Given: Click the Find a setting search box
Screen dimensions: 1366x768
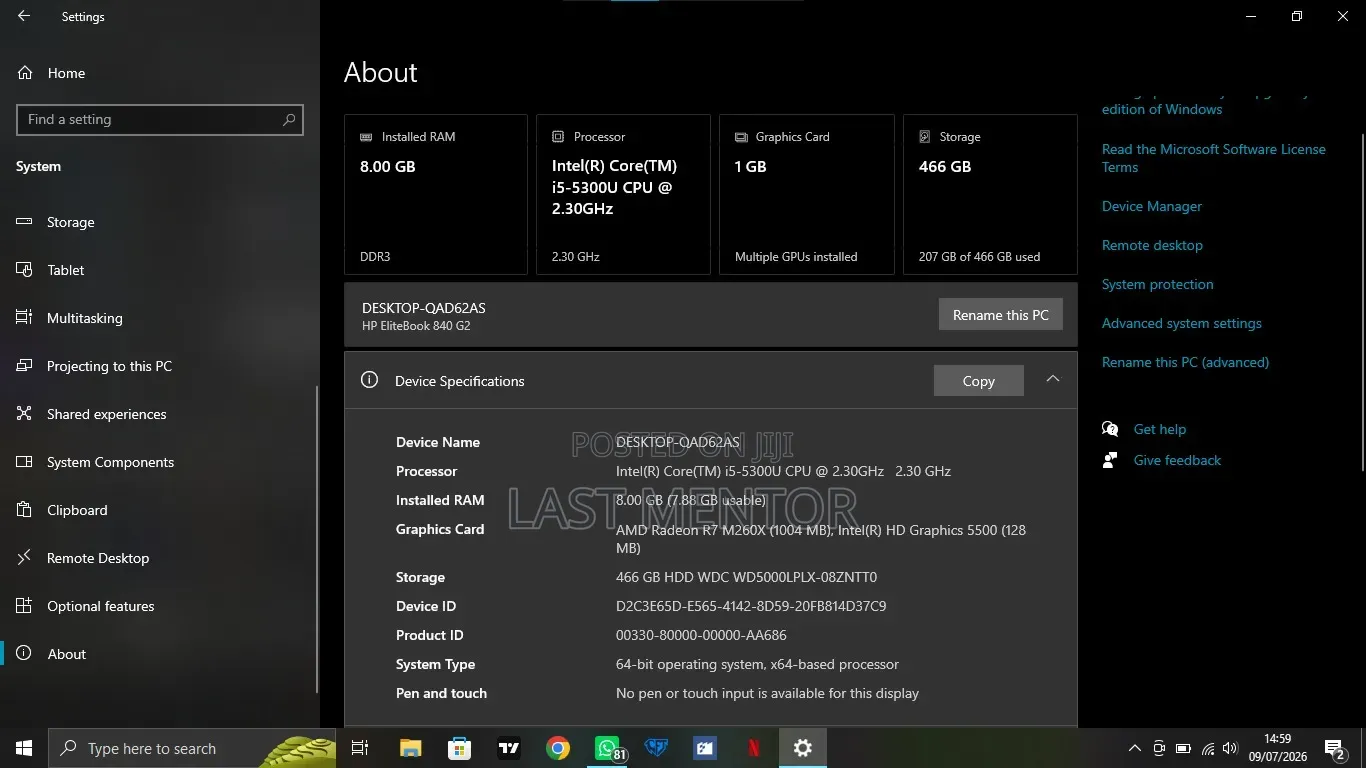Looking at the screenshot, I should pos(160,119).
